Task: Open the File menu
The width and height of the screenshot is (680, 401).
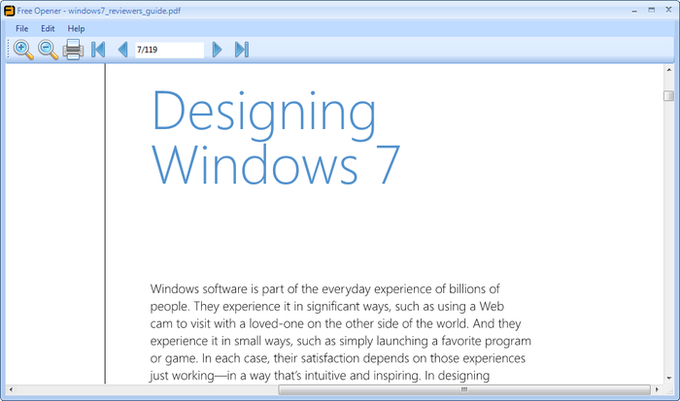Action: point(22,29)
